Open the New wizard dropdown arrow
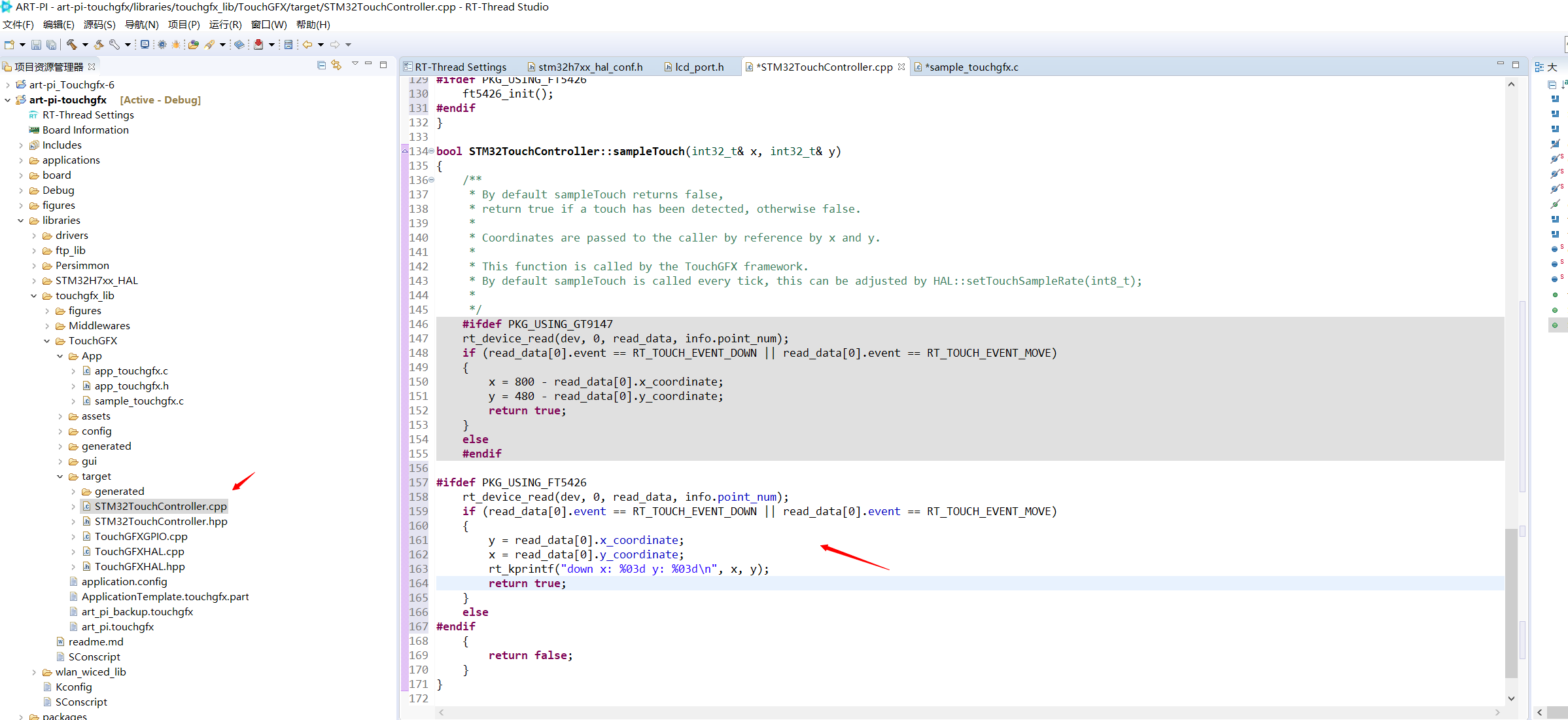This screenshot has height=720, width=1568. [22, 45]
